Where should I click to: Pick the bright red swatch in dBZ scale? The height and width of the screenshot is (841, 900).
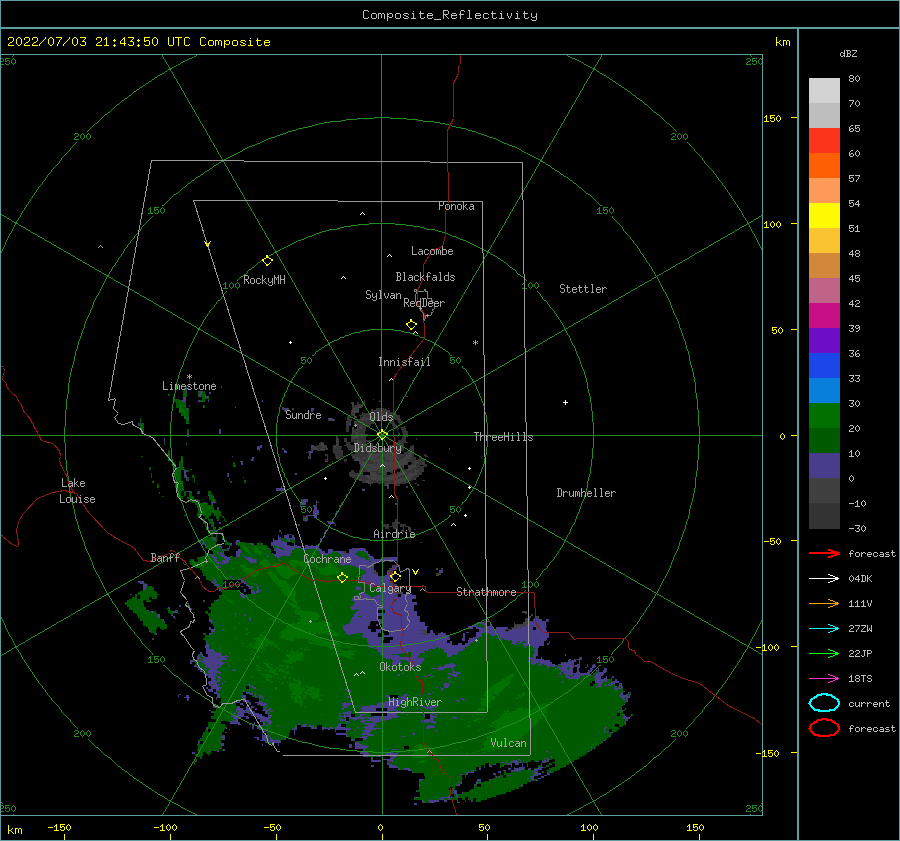824,140
